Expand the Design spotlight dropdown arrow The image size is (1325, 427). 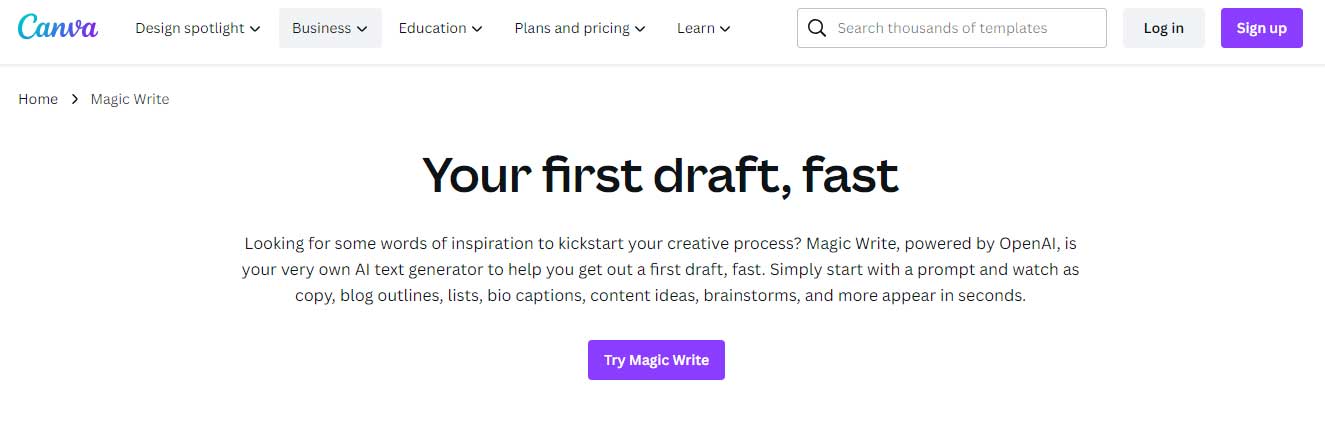click(x=255, y=29)
